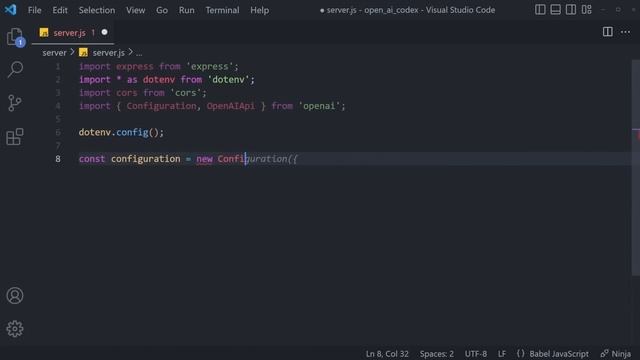Click the server folder breadcrumb

point(54,53)
